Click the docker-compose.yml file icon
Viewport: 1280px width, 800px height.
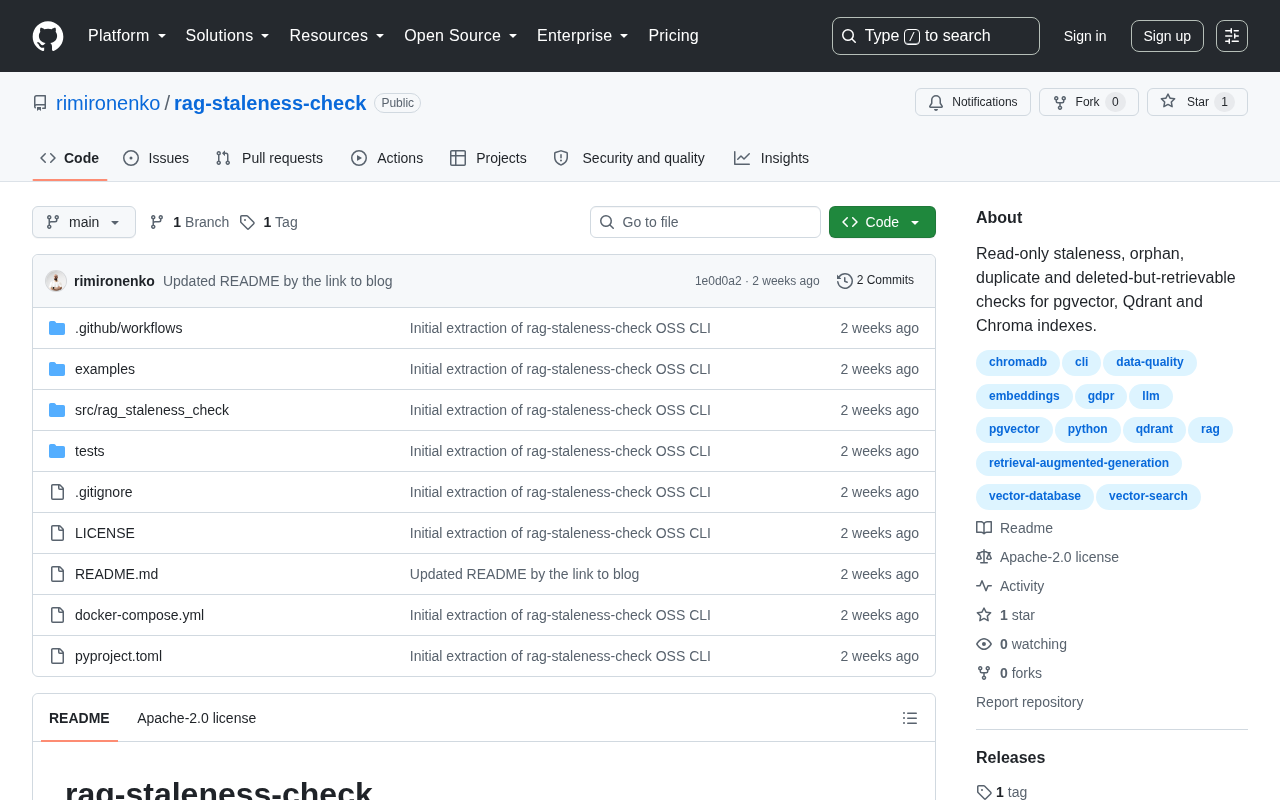(x=57, y=615)
